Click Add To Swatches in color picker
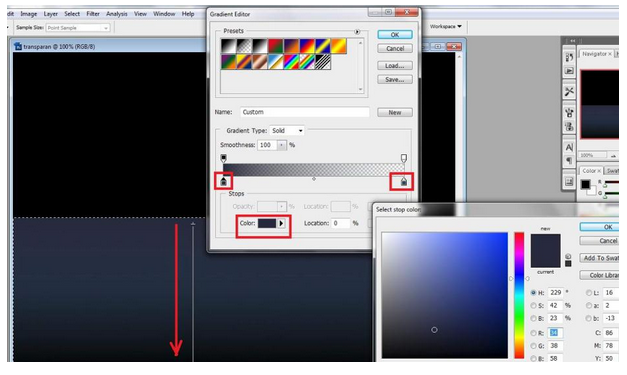Viewport: 627px width, 375px height. 599,258
